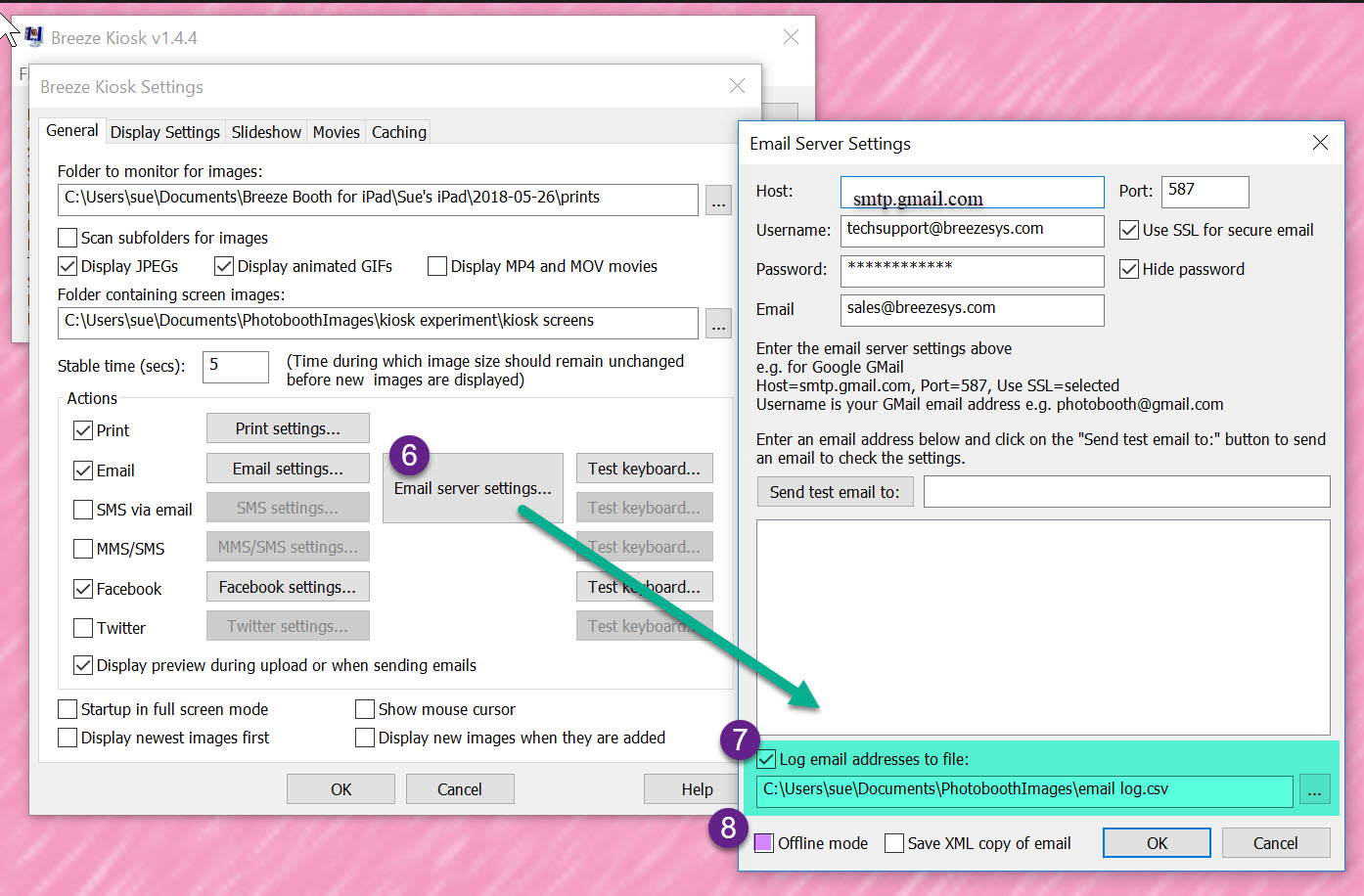Click Send test email to button
1364x896 pixels.
(835, 492)
